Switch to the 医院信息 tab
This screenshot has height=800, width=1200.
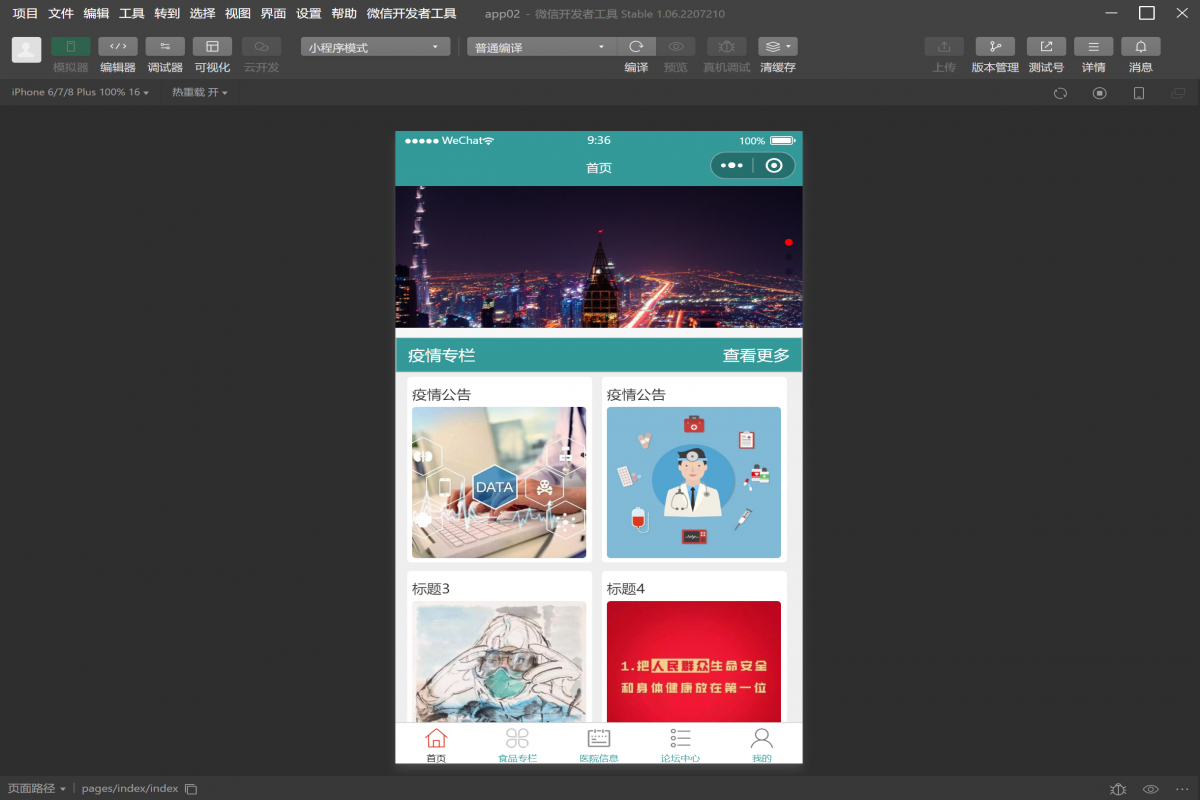(599, 744)
